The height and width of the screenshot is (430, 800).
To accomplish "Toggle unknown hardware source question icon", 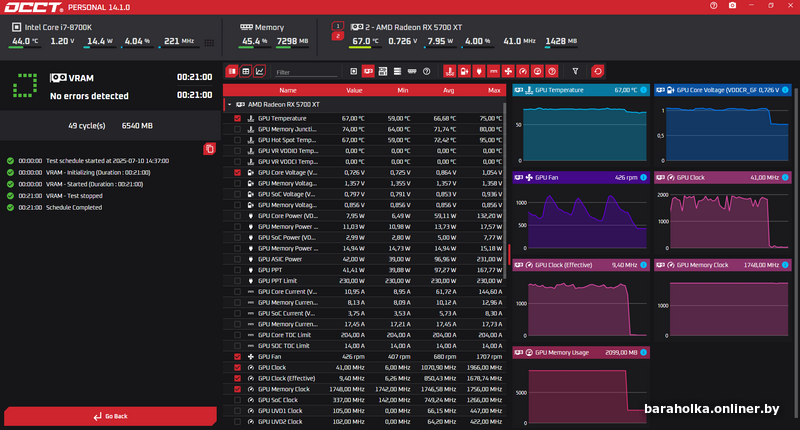I will (x=427, y=71).
